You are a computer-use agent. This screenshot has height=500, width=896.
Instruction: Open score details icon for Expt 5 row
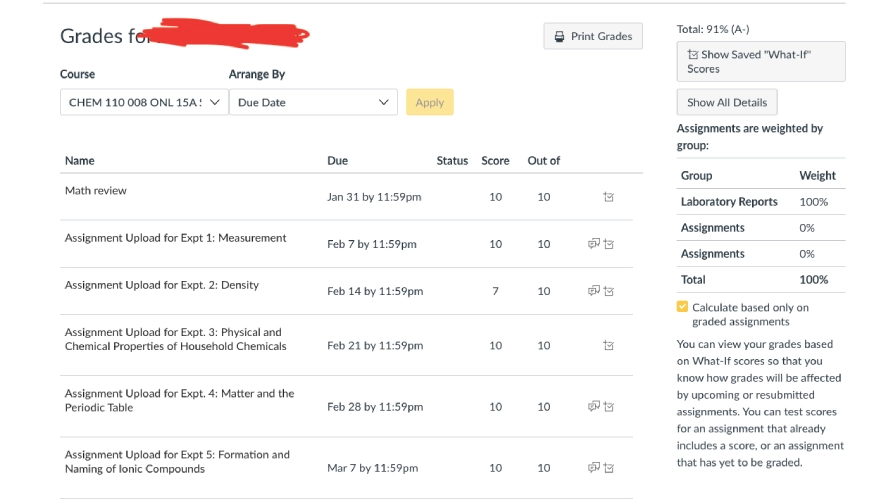coord(608,468)
